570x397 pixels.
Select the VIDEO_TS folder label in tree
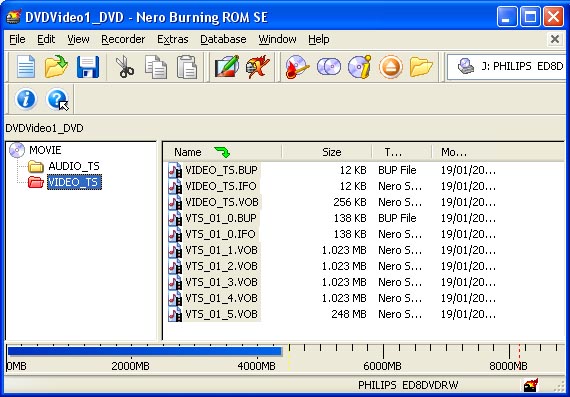[74, 182]
